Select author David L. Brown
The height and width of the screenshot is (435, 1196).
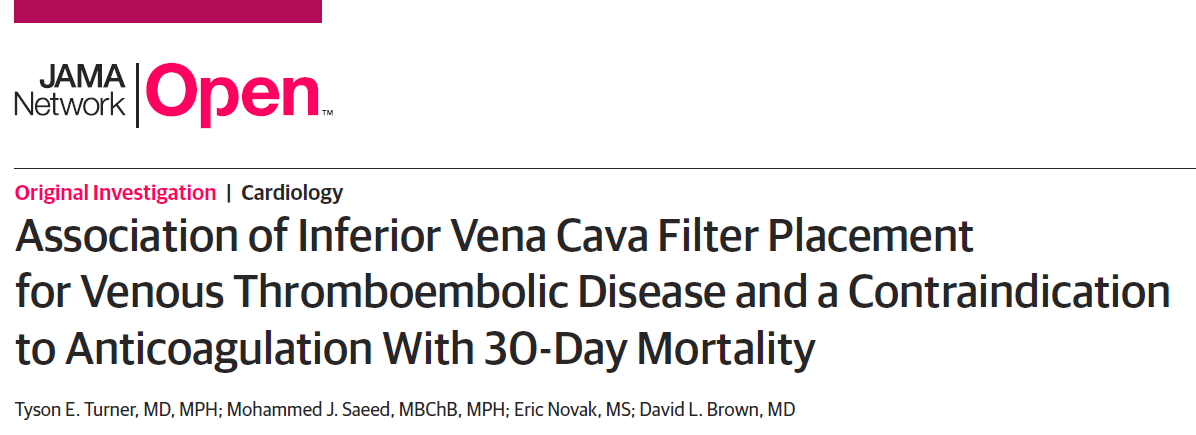[715, 410]
